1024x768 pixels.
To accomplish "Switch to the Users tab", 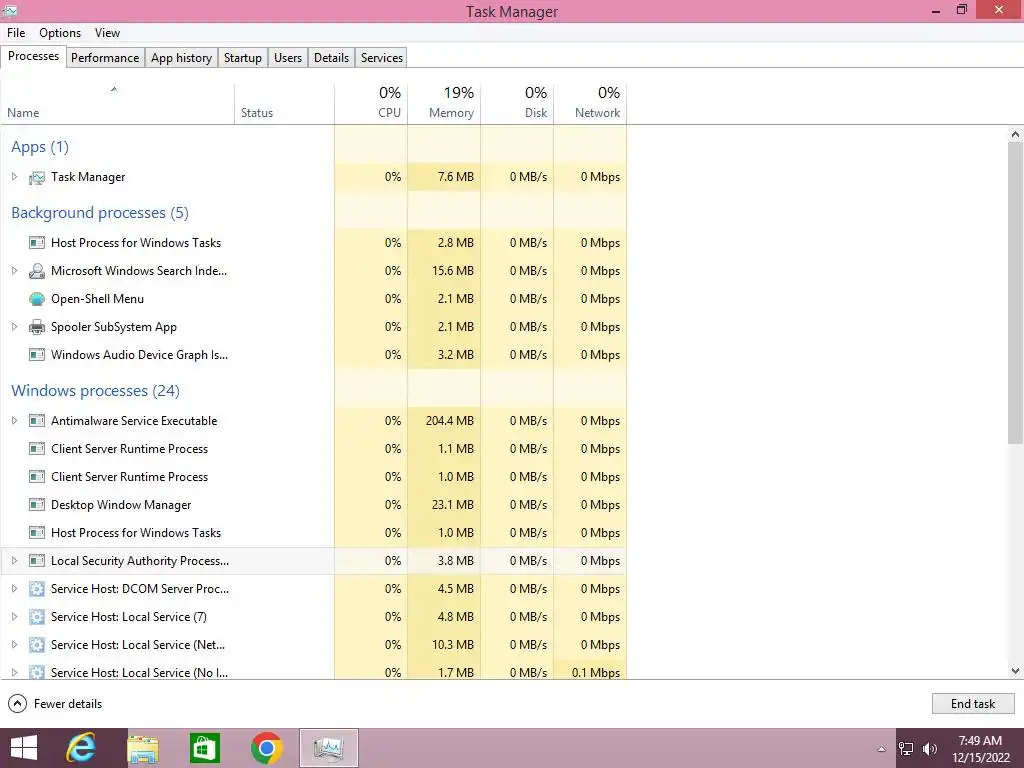I will click(288, 57).
